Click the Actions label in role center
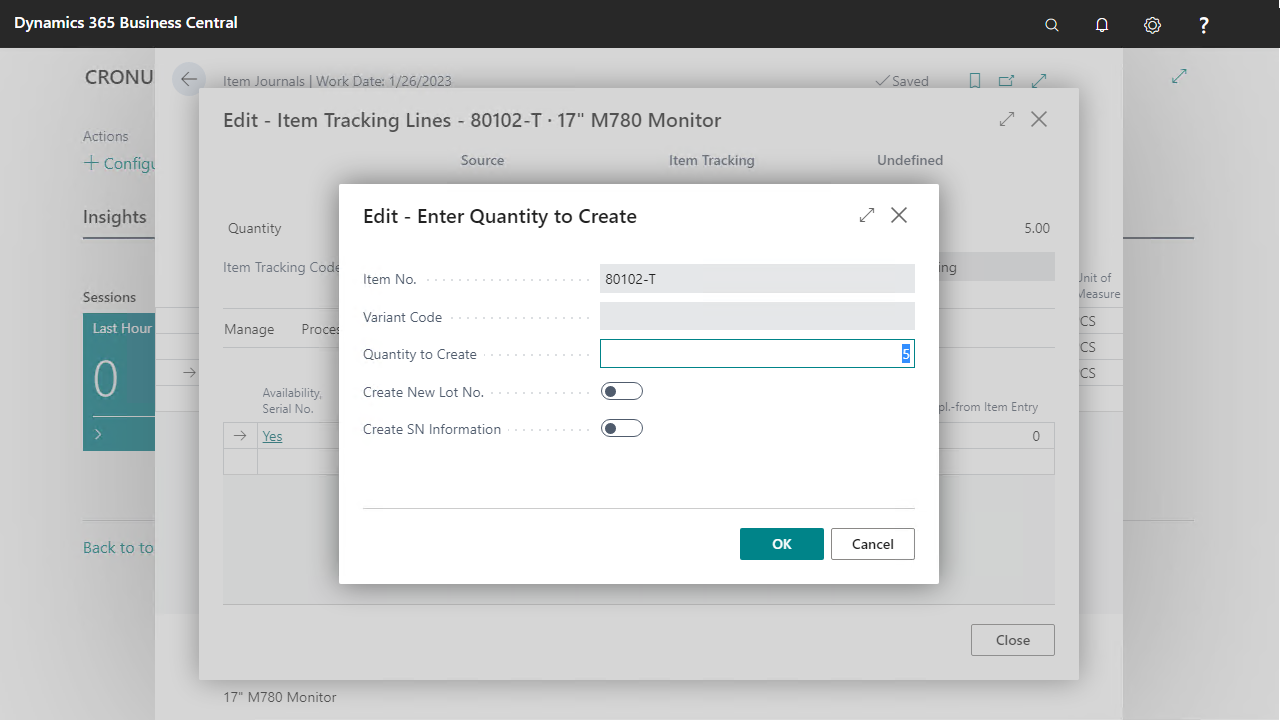1280x720 pixels. coord(106,136)
